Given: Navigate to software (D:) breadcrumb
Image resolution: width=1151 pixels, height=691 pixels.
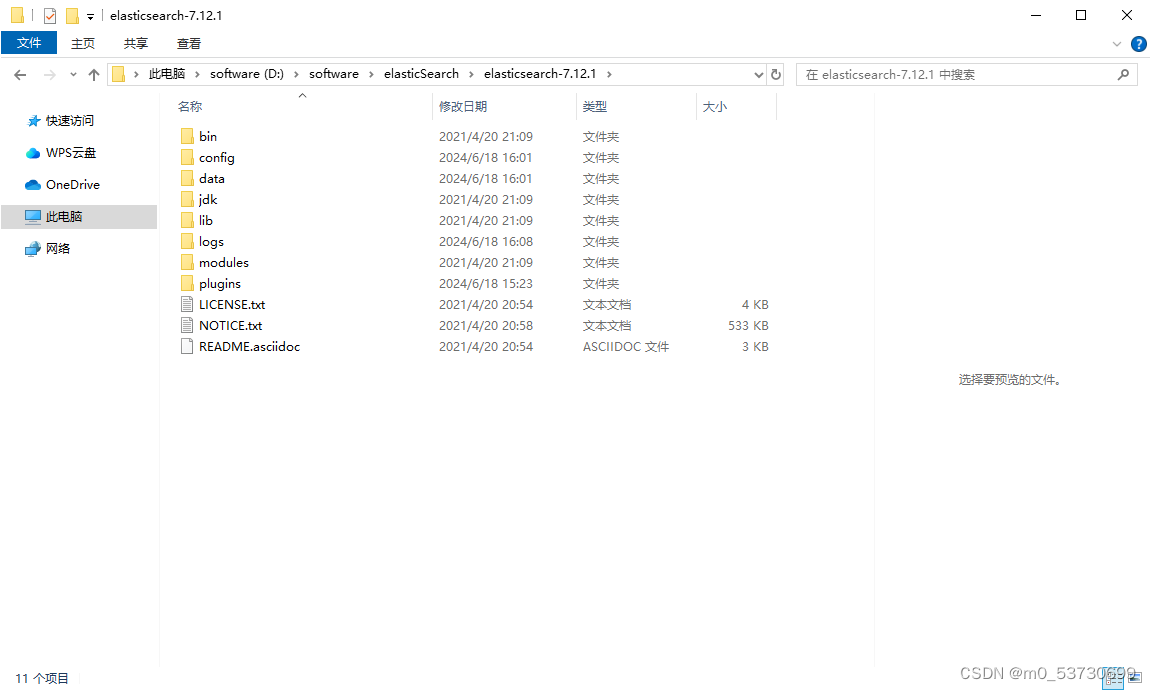Looking at the screenshot, I should click(x=247, y=73).
